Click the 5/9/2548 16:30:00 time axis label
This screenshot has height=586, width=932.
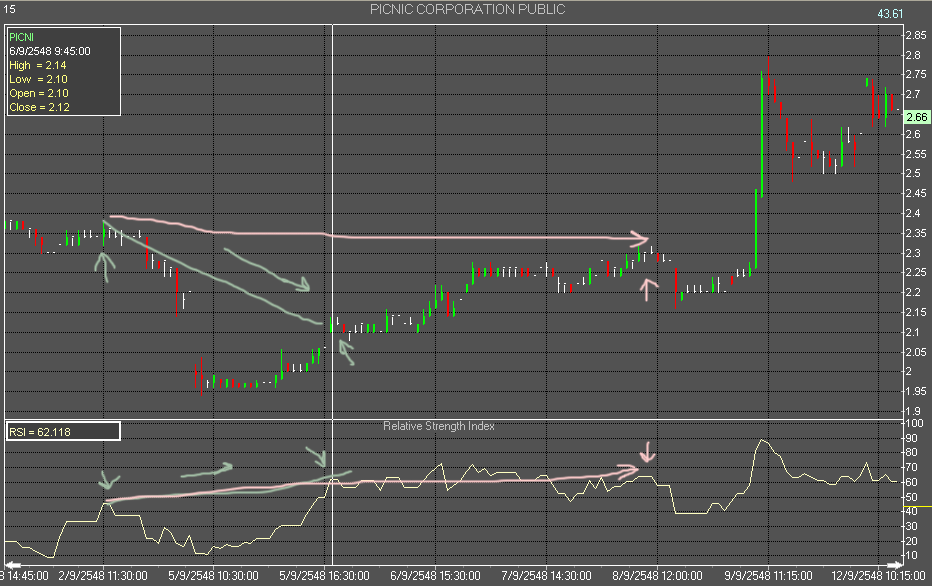(x=325, y=576)
